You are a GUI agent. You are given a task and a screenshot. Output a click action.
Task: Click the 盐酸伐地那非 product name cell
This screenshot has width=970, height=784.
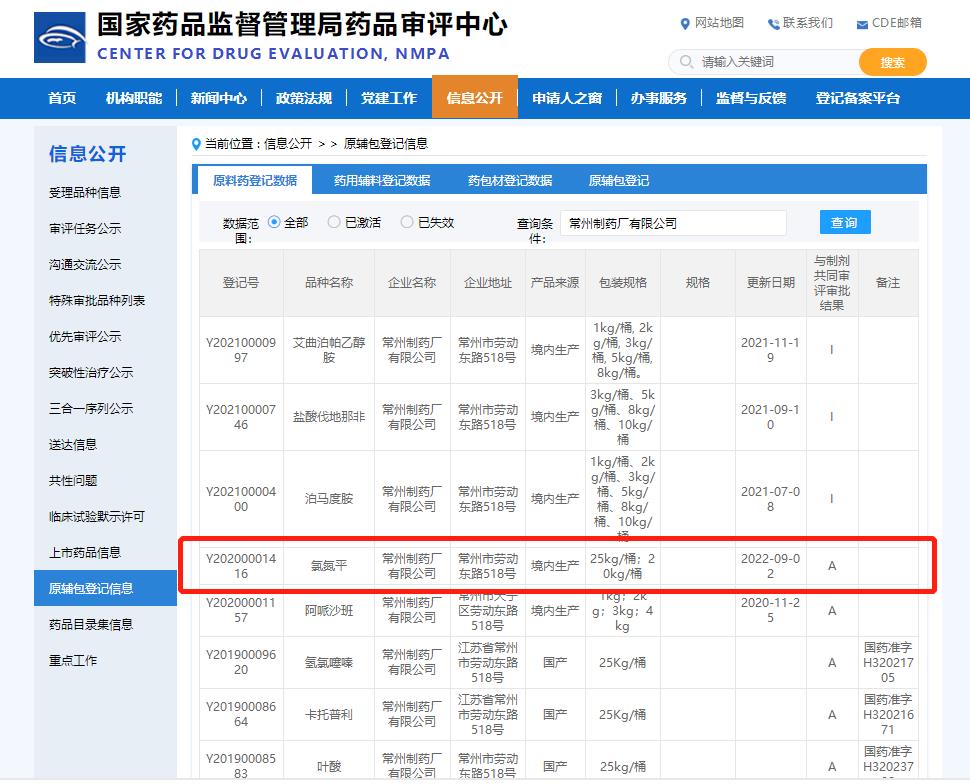click(329, 417)
